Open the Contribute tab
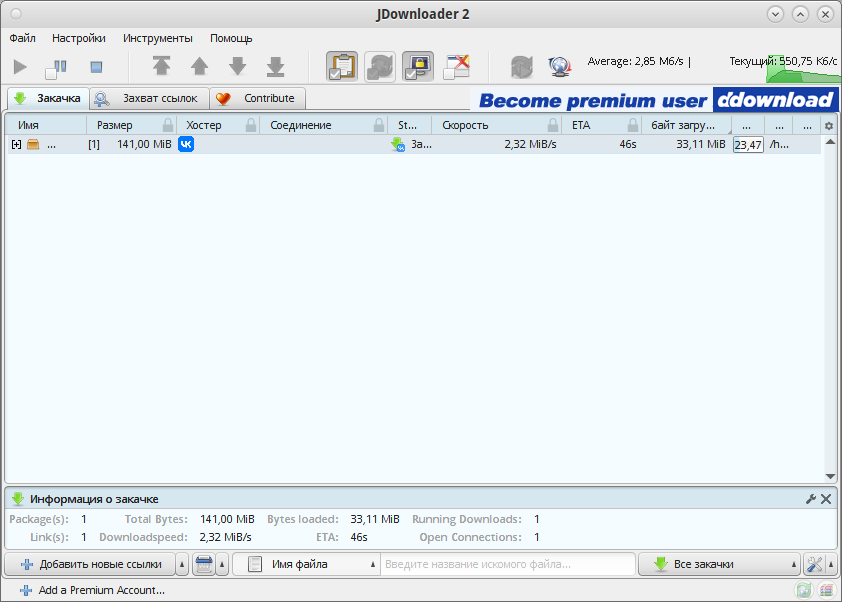 click(x=258, y=98)
